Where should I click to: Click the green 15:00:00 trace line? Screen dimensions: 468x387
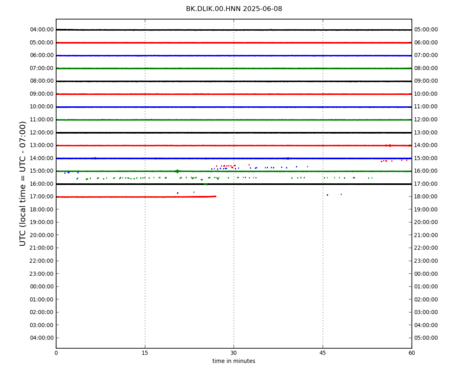(x=234, y=171)
